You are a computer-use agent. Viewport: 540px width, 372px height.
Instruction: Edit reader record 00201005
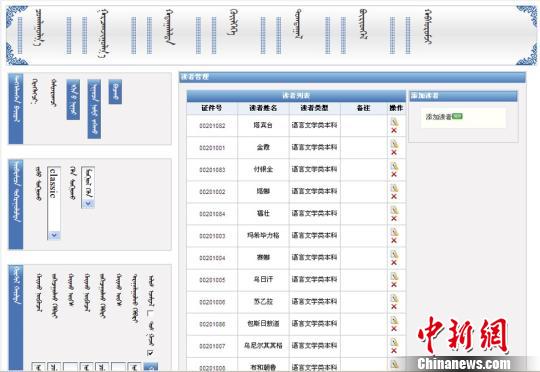[394, 276]
